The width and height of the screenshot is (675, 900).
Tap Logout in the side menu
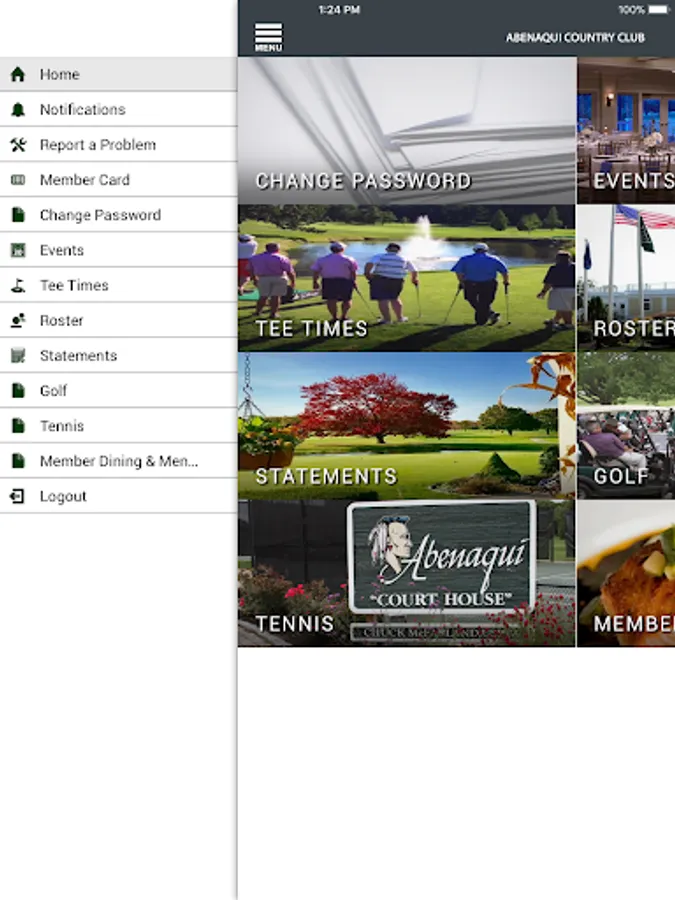click(x=118, y=496)
